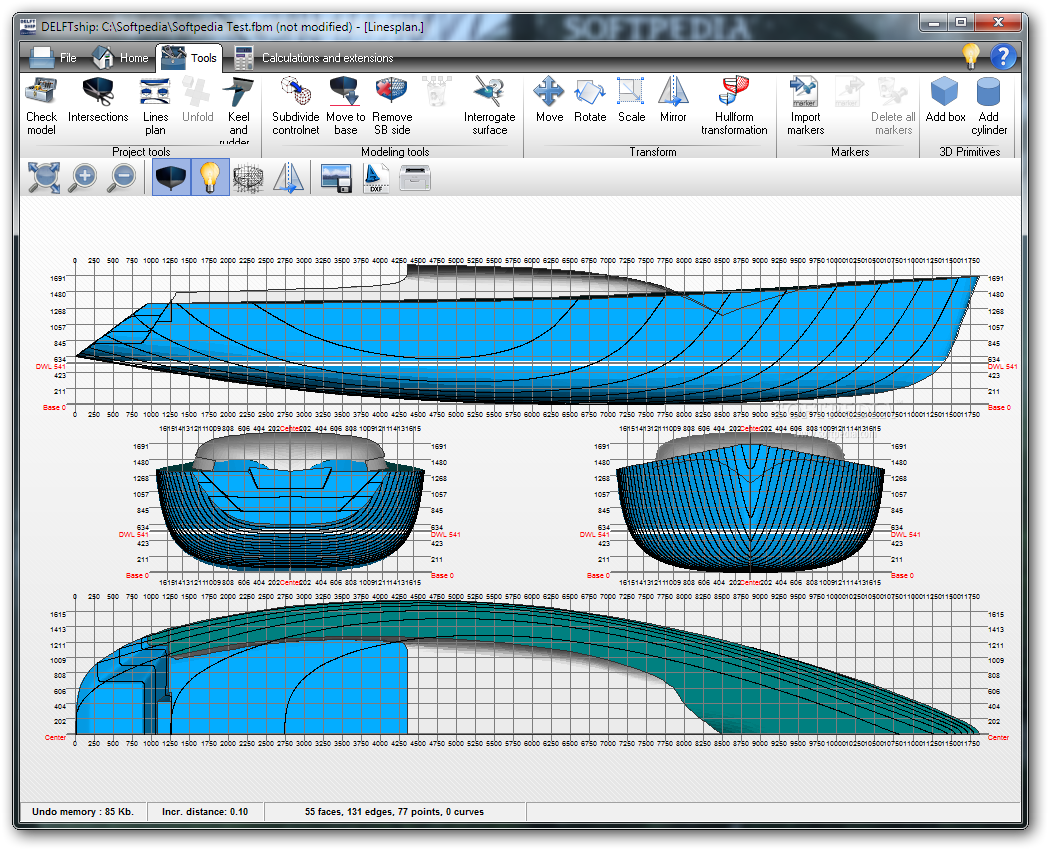
Task: Click the Modeling tools group label
Action: (395, 152)
